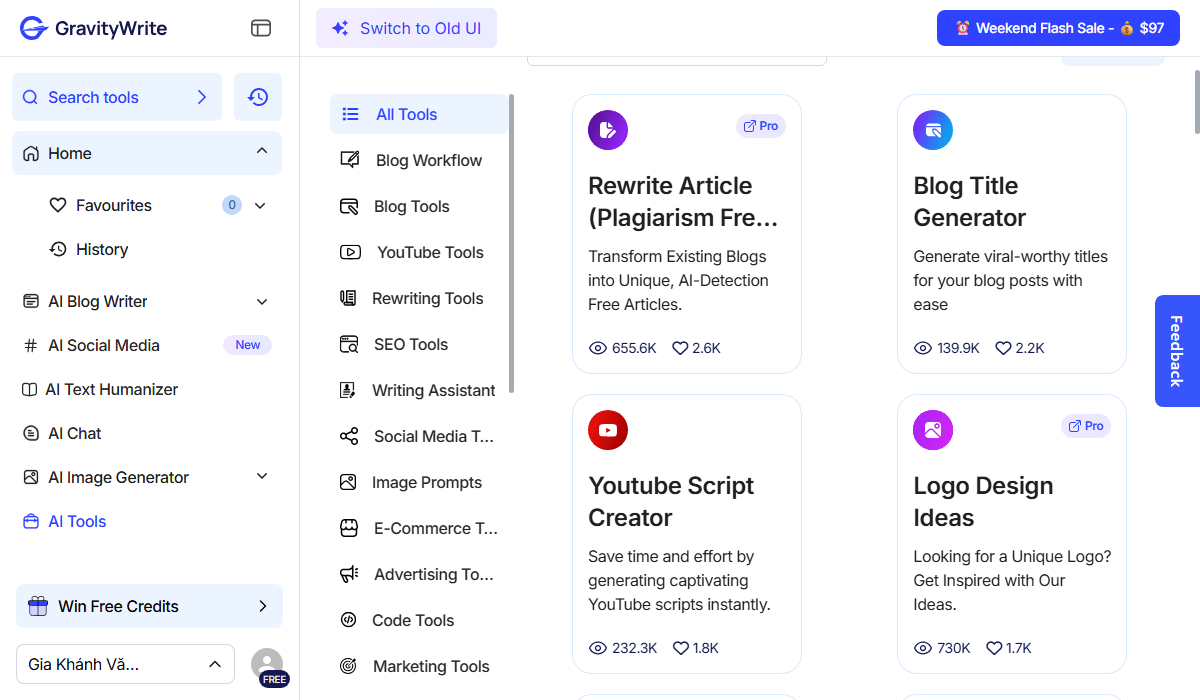Toggle the sidebar panel layout icon
Screen dimensions: 1200x700
261,28
